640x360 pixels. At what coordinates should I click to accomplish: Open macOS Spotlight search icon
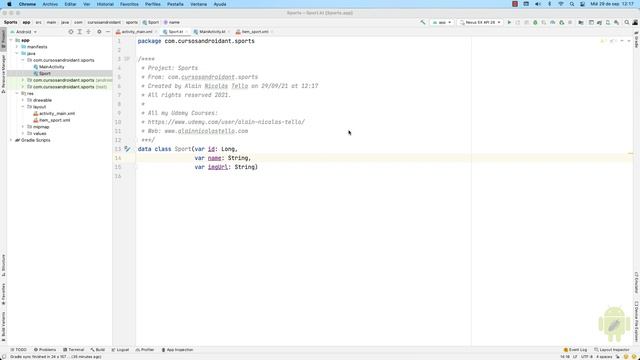click(572, 4)
